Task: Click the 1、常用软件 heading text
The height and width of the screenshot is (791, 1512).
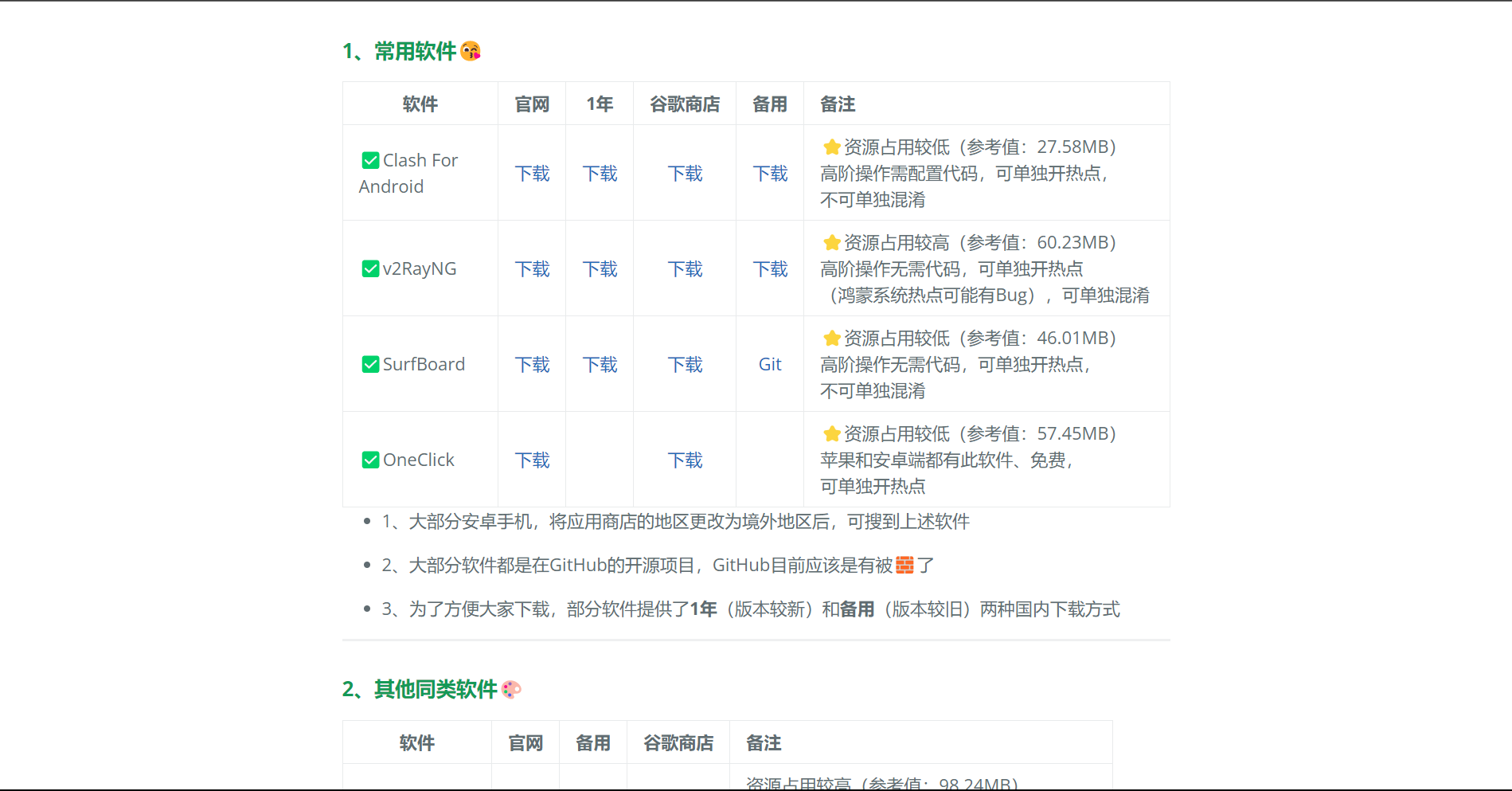Action: [x=399, y=51]
